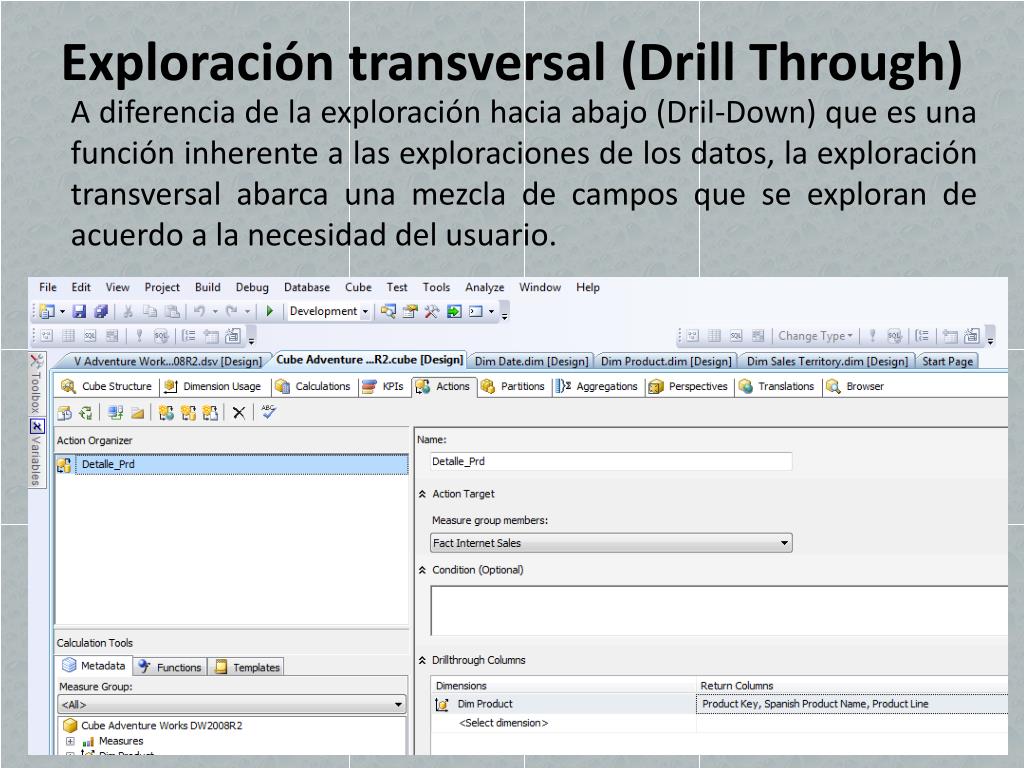Click the green arrow Deploy icon
This screenshot has width=1024, height=768.
pos(453,312)
